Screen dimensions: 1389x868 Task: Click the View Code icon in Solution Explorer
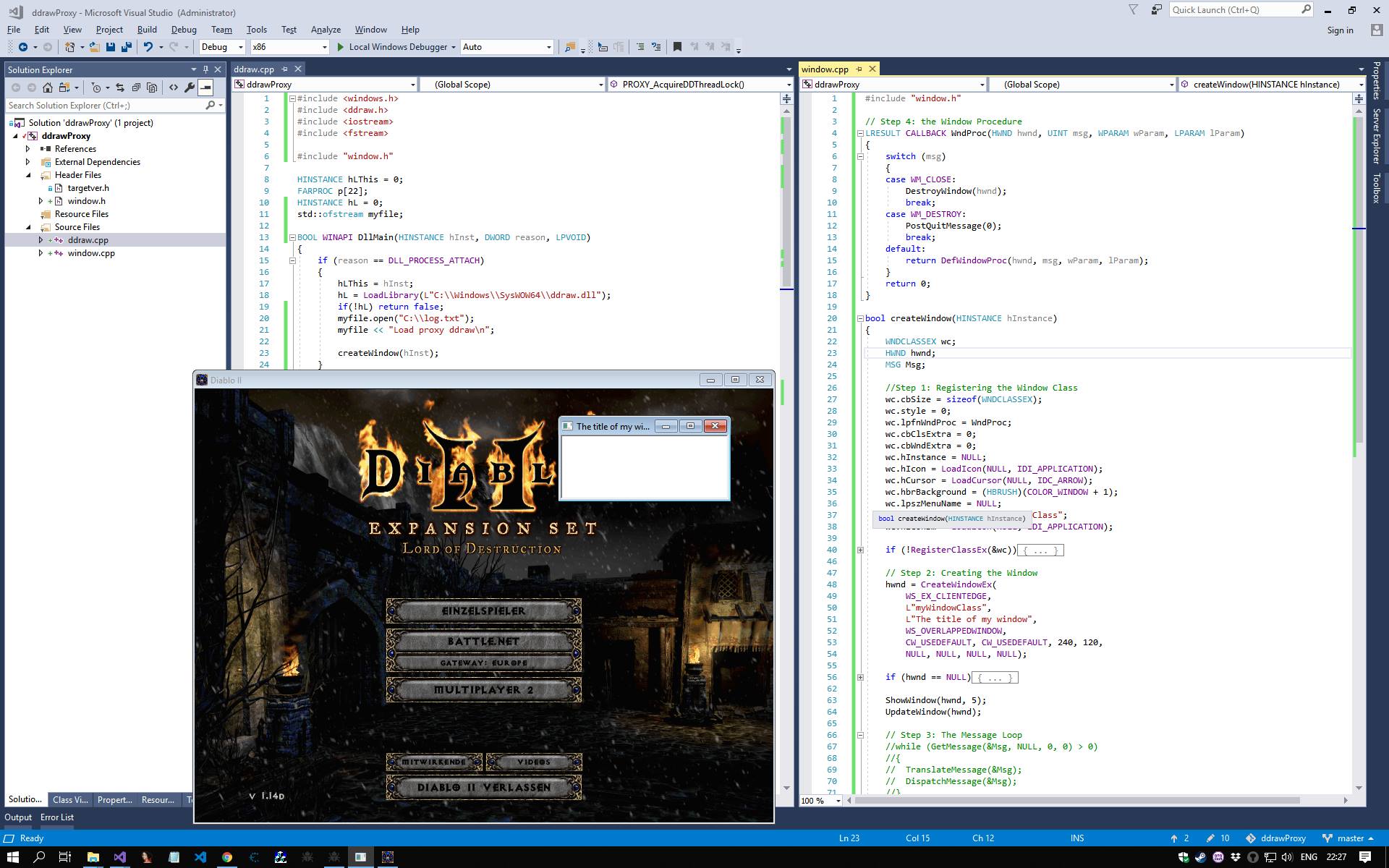174,87
